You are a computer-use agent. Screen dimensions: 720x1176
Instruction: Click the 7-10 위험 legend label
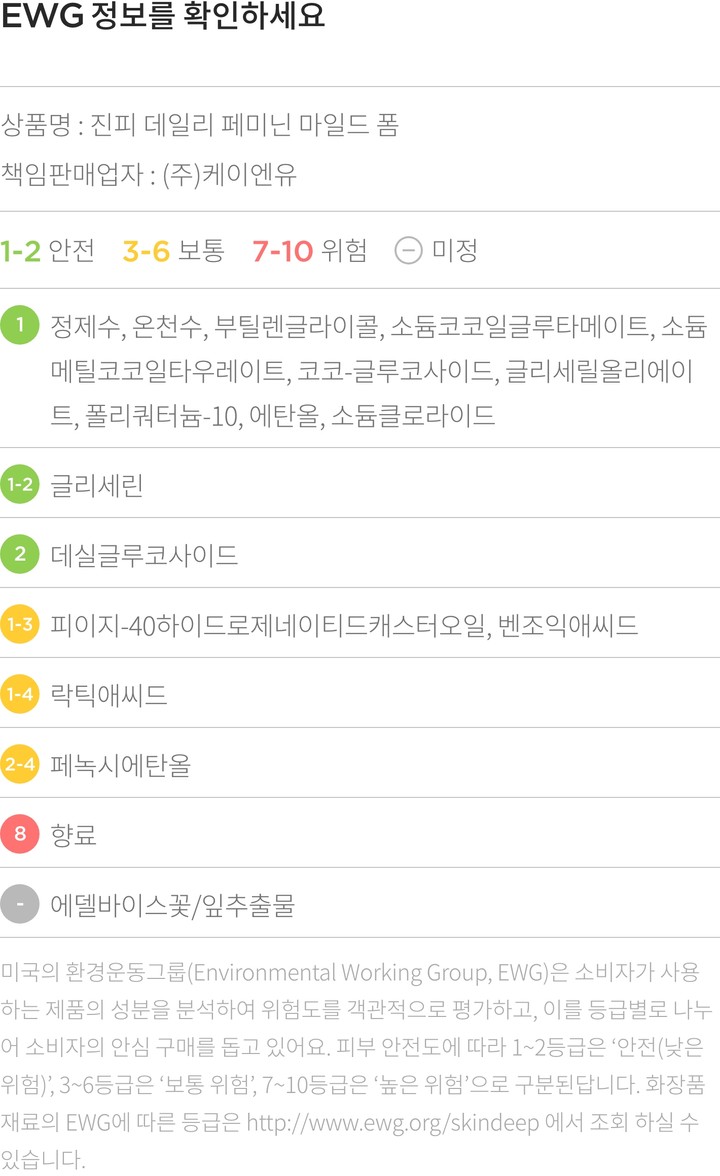click(x=310, y=250)
